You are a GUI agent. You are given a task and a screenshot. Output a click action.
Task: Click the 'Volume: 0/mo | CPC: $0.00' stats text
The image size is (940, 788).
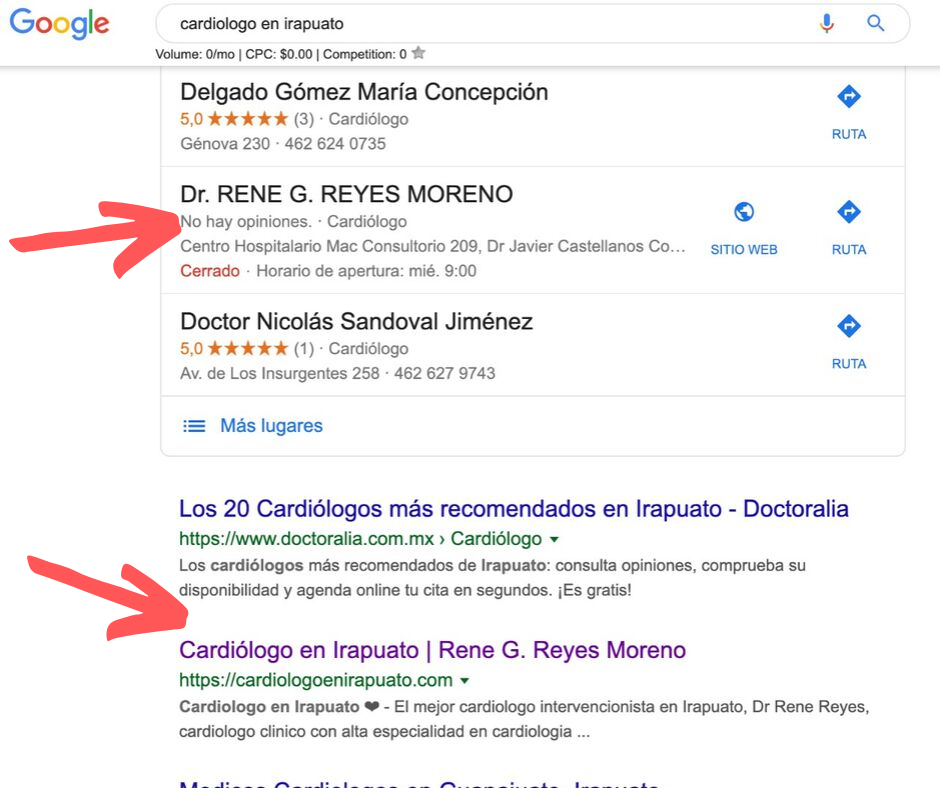(x=234, y=55)
